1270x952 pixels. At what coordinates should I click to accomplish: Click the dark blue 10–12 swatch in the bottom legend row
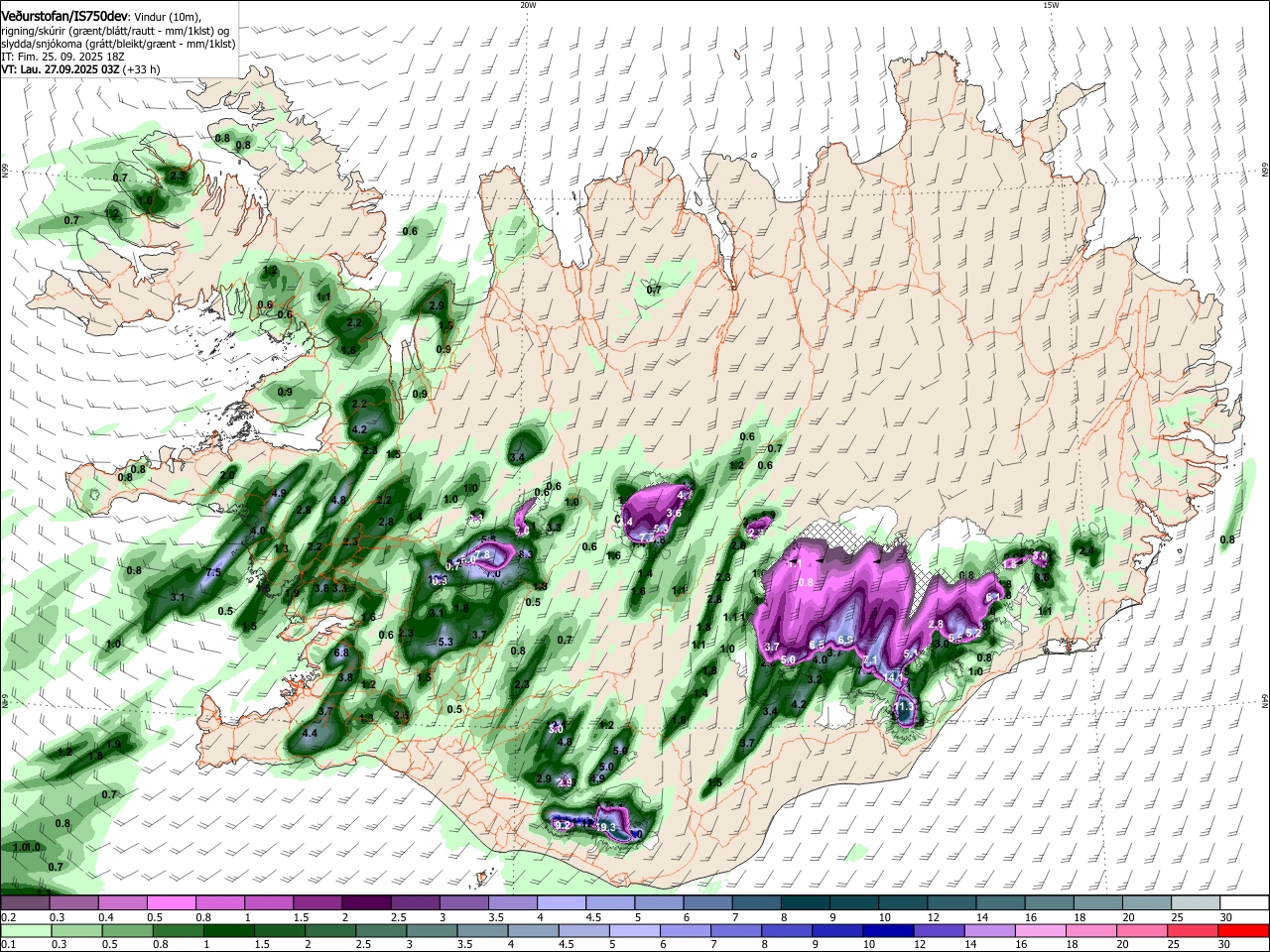887,930
